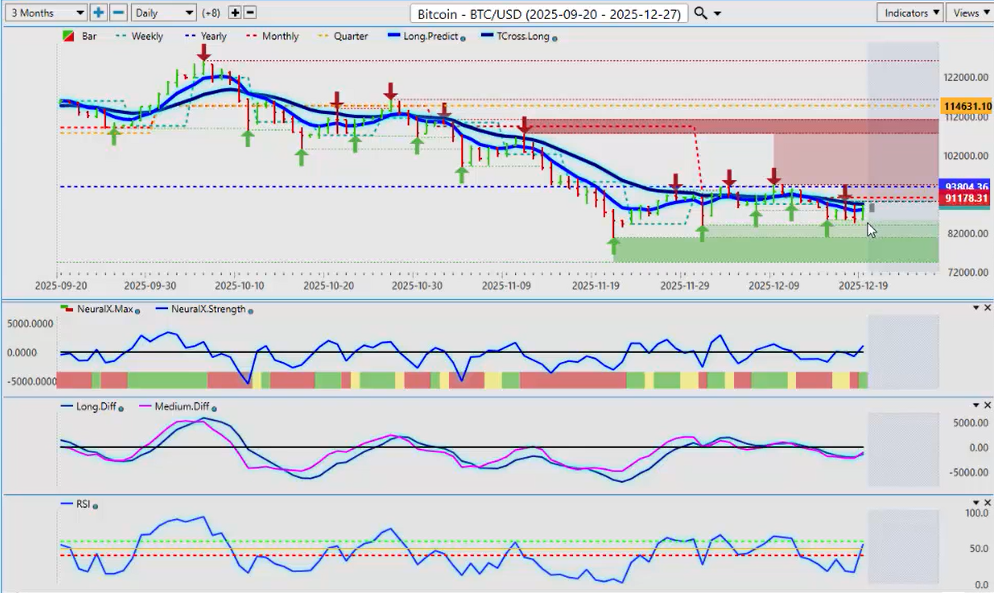Toggle the Weekly legend item
Image resolution: width=994 pixels, height=593 pixels.
(x=147, y=37)
